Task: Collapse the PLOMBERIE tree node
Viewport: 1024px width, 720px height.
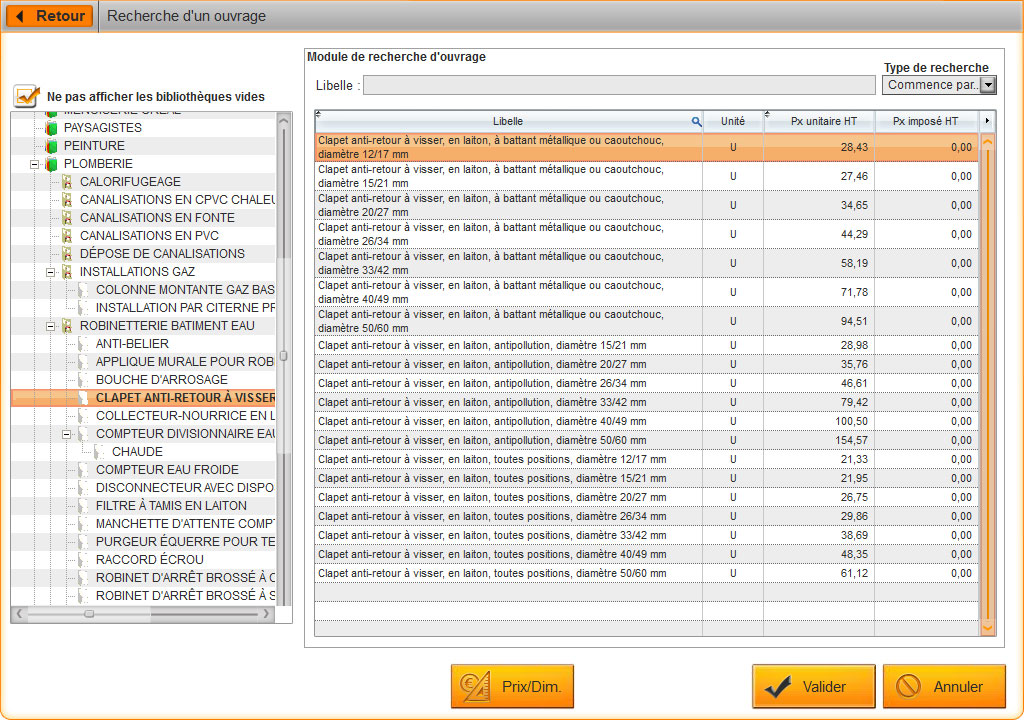Action: coord(35,164)
